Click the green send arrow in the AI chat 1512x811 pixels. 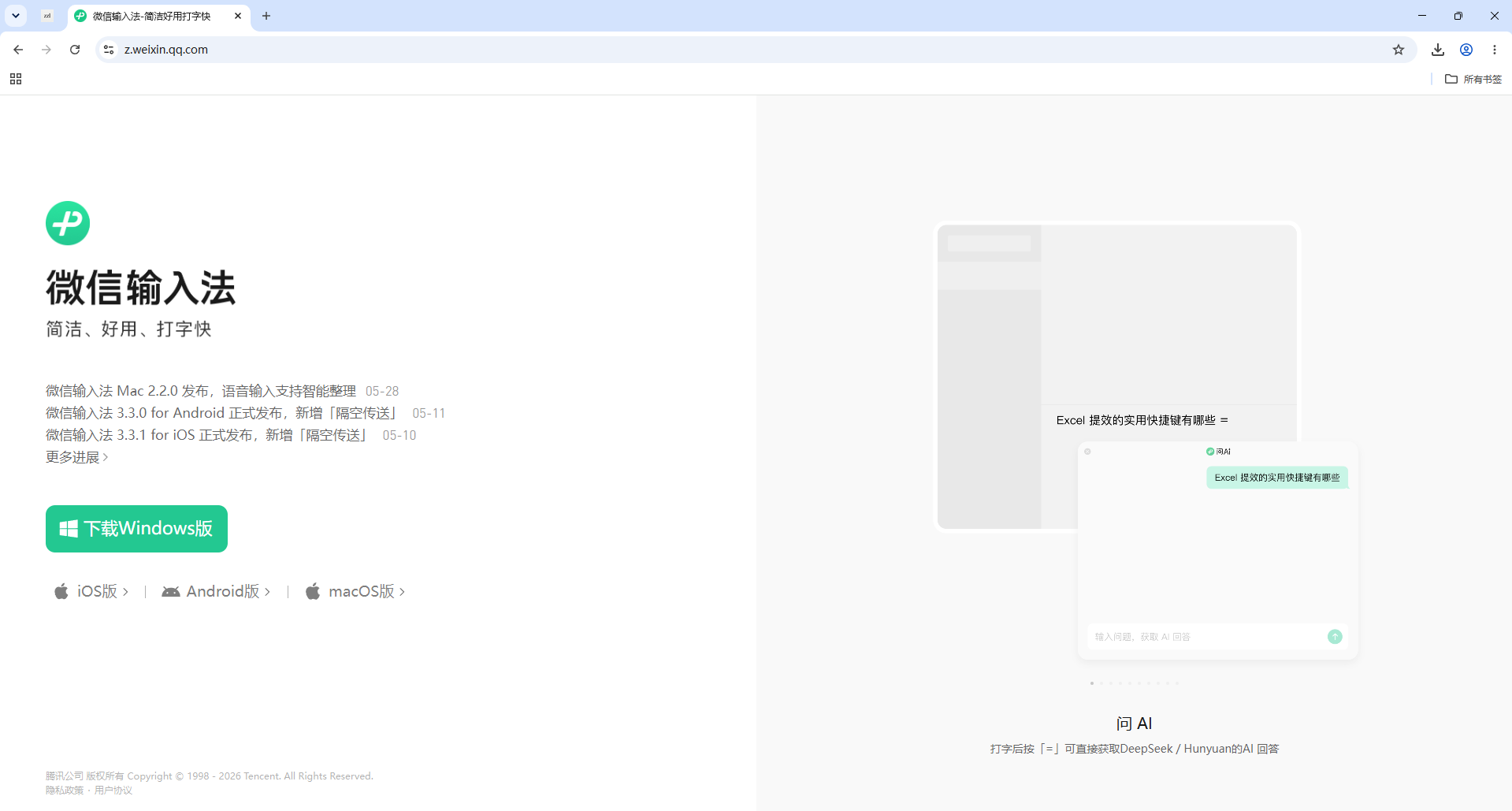click(1335, 637)
